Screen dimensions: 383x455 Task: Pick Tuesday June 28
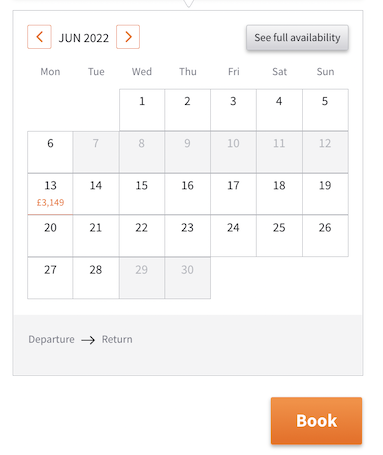click(x=96, y=278)
